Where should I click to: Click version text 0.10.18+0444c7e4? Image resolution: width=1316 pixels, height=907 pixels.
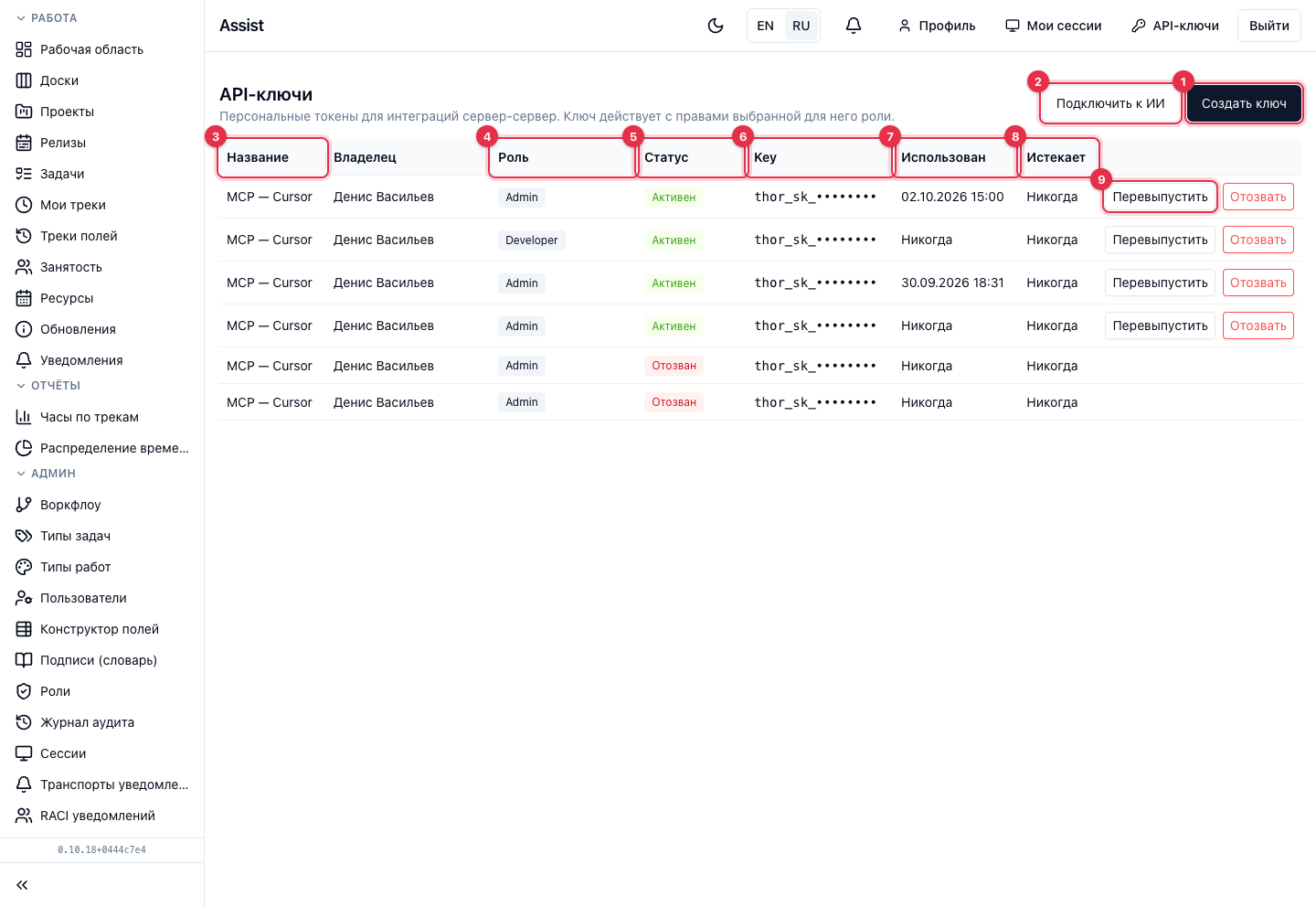(101, 849)
